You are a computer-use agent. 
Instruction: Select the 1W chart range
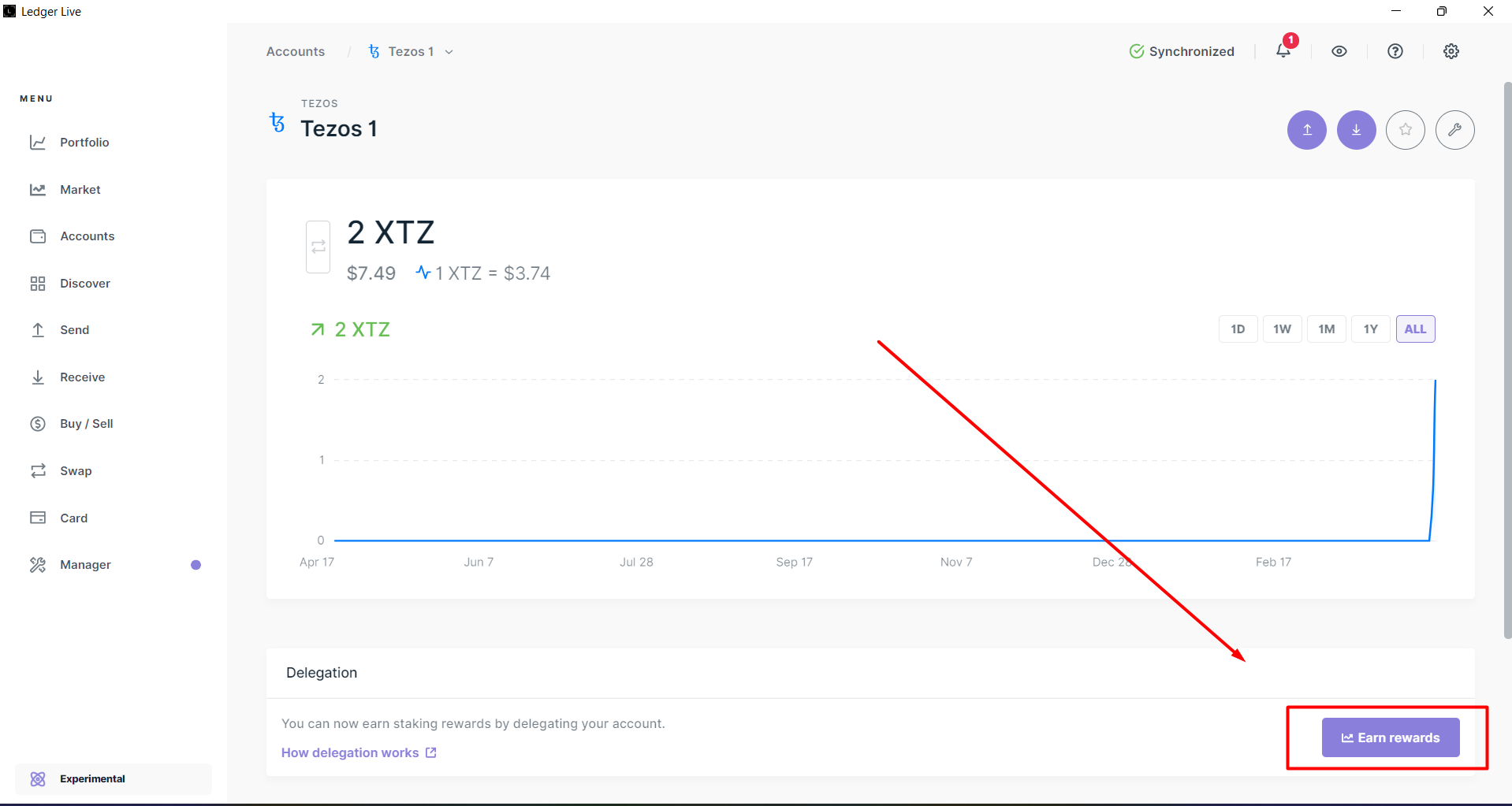click(1283, 329)
